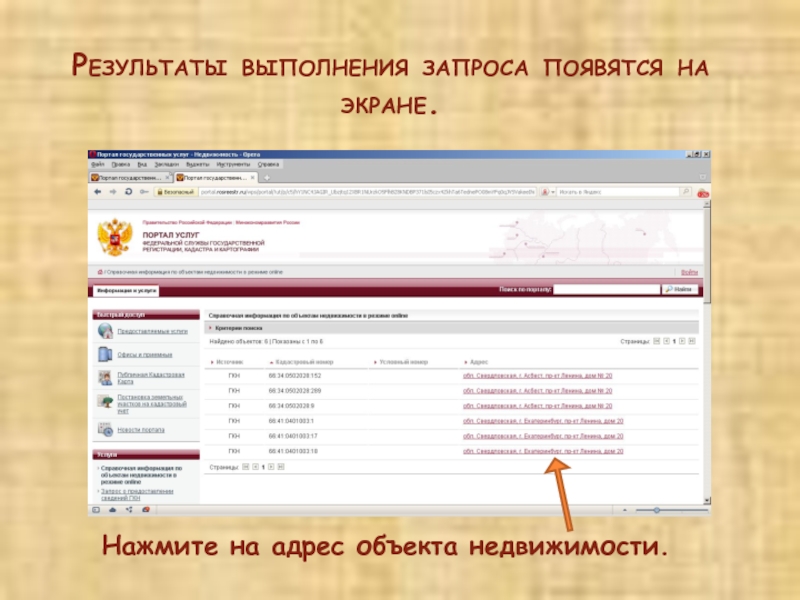Click the Публичная Кадастровая Карта icon

coord(105,378)
